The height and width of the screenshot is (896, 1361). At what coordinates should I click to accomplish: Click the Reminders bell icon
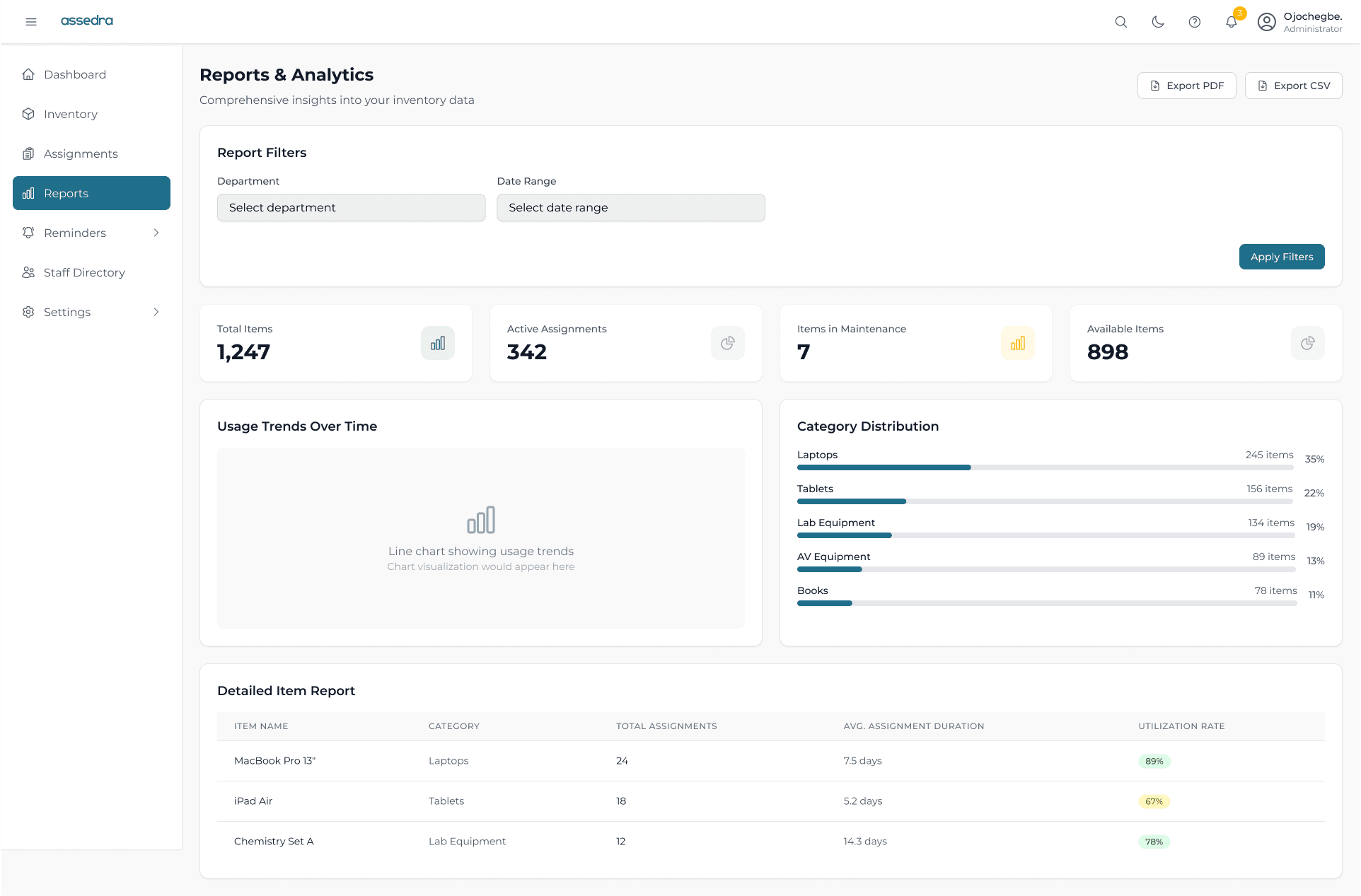tap(28, 233)
